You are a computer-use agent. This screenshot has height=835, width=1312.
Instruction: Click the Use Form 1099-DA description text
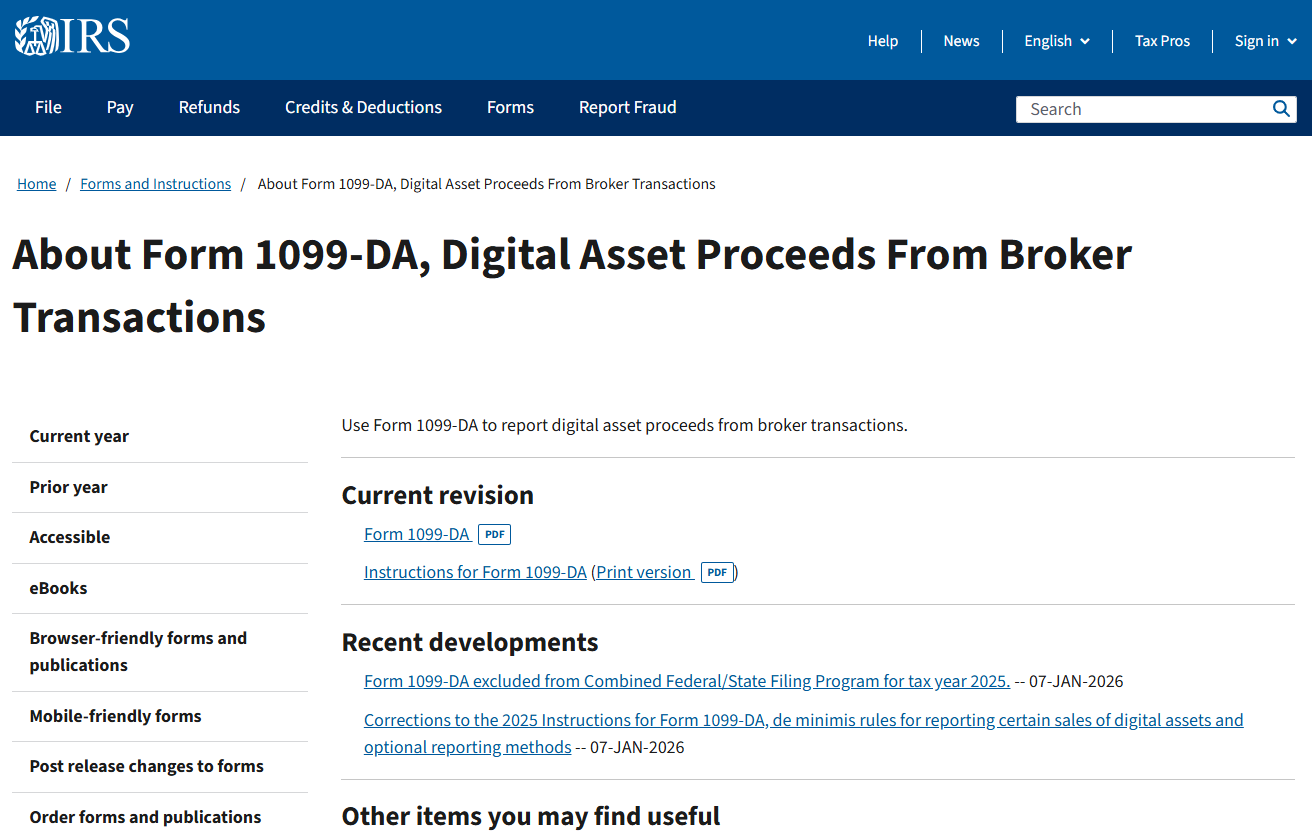pyautogui.click(x=625, y=425)
